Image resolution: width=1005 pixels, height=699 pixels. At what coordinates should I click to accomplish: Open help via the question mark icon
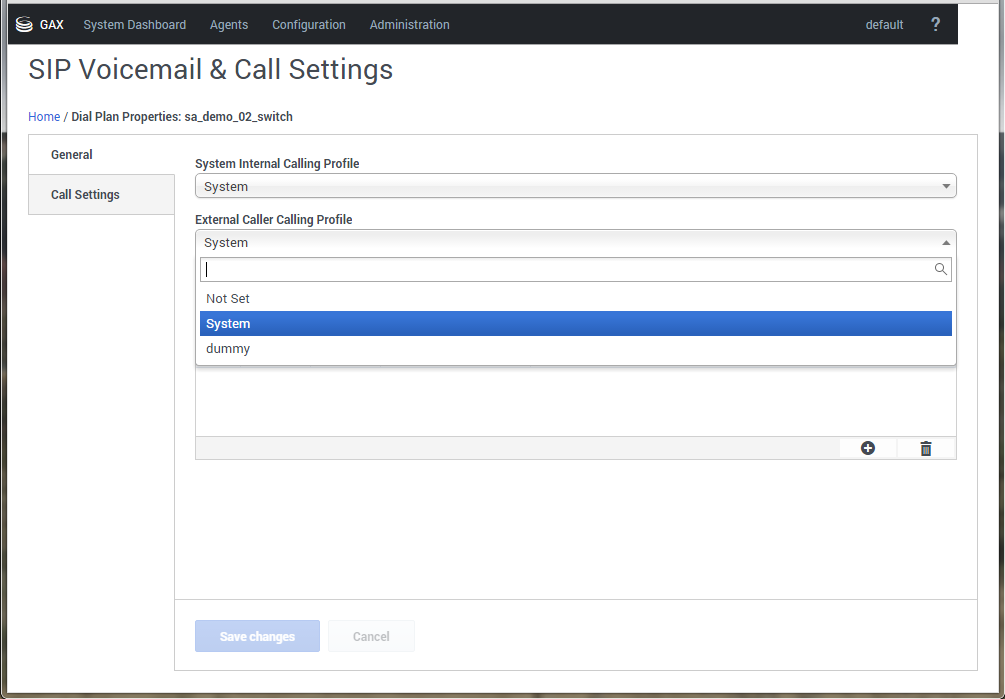click(x=935, y=25)
